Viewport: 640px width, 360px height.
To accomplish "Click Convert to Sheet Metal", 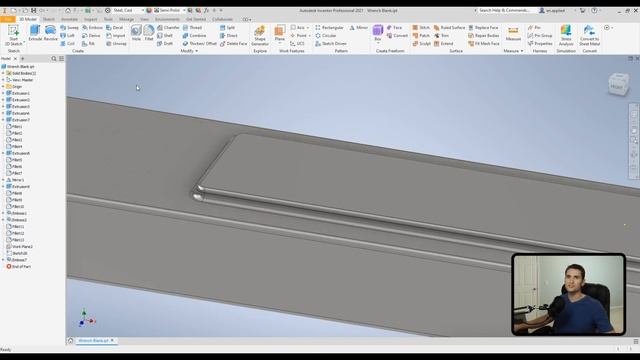I will 589,35.
